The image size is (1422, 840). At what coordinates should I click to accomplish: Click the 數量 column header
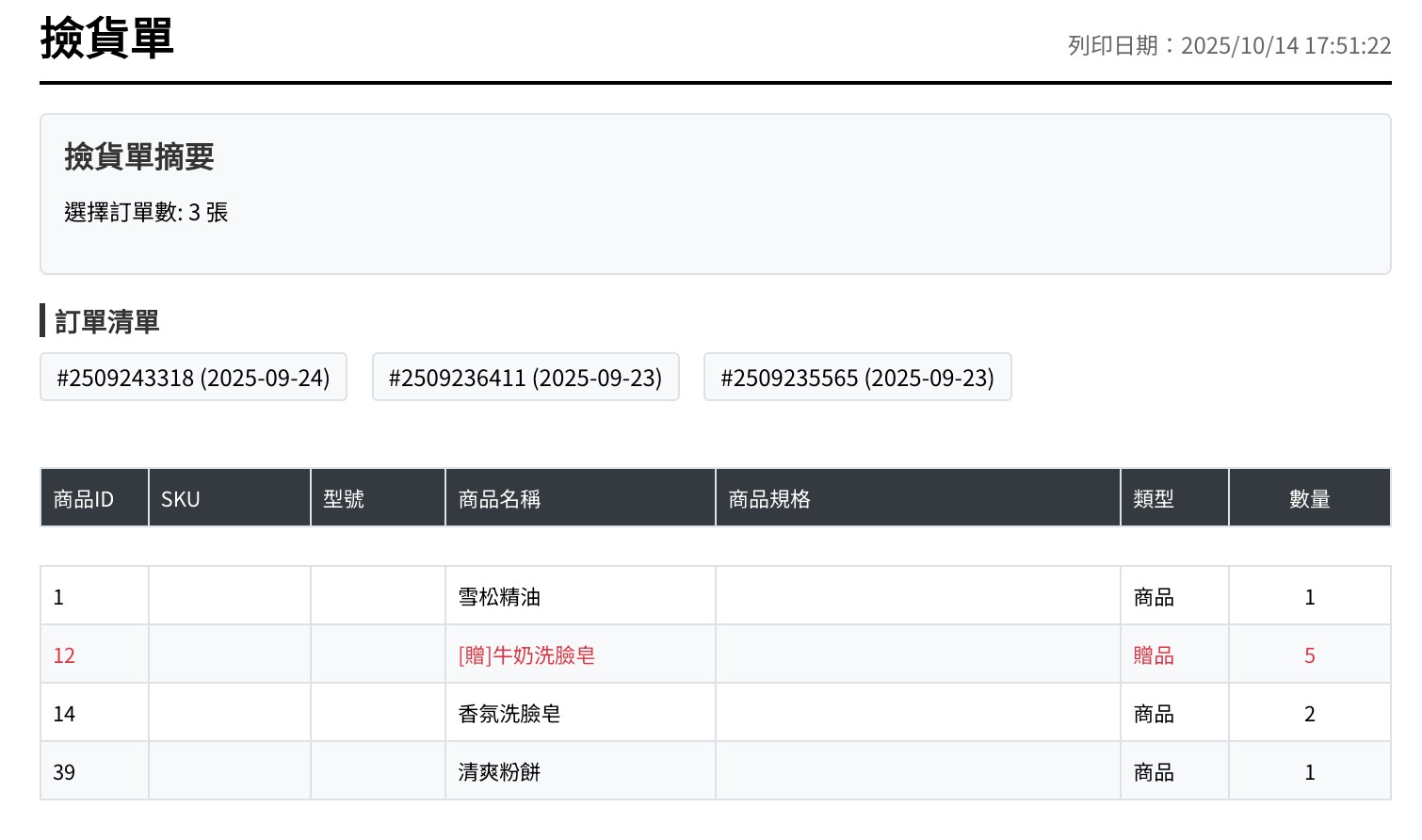pos(1309,499)
